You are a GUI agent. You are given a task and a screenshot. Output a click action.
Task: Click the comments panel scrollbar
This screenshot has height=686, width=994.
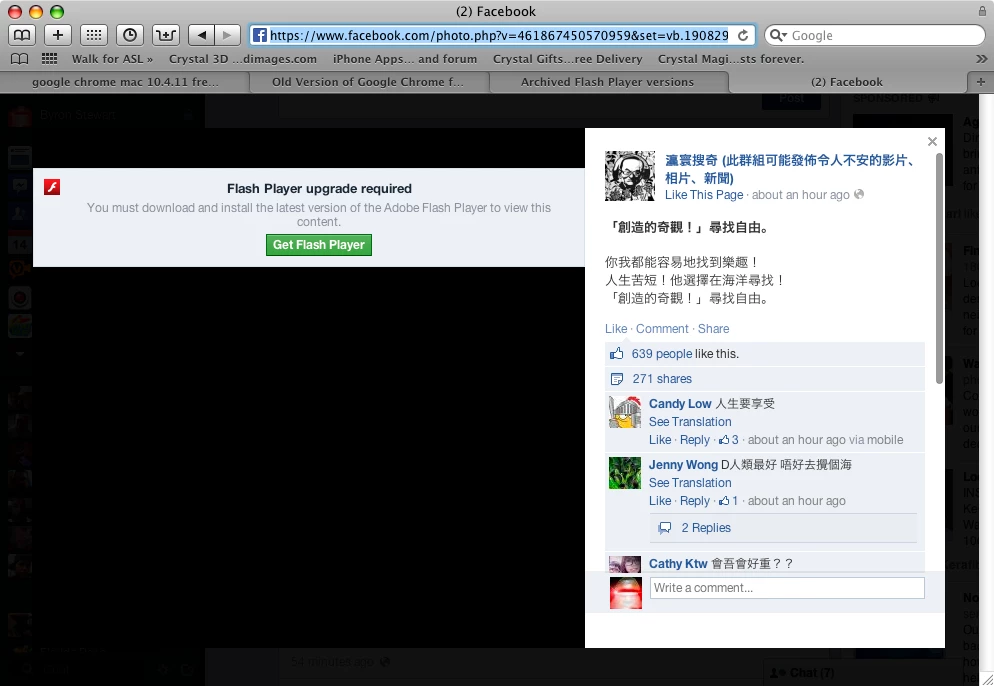point(939,268)
